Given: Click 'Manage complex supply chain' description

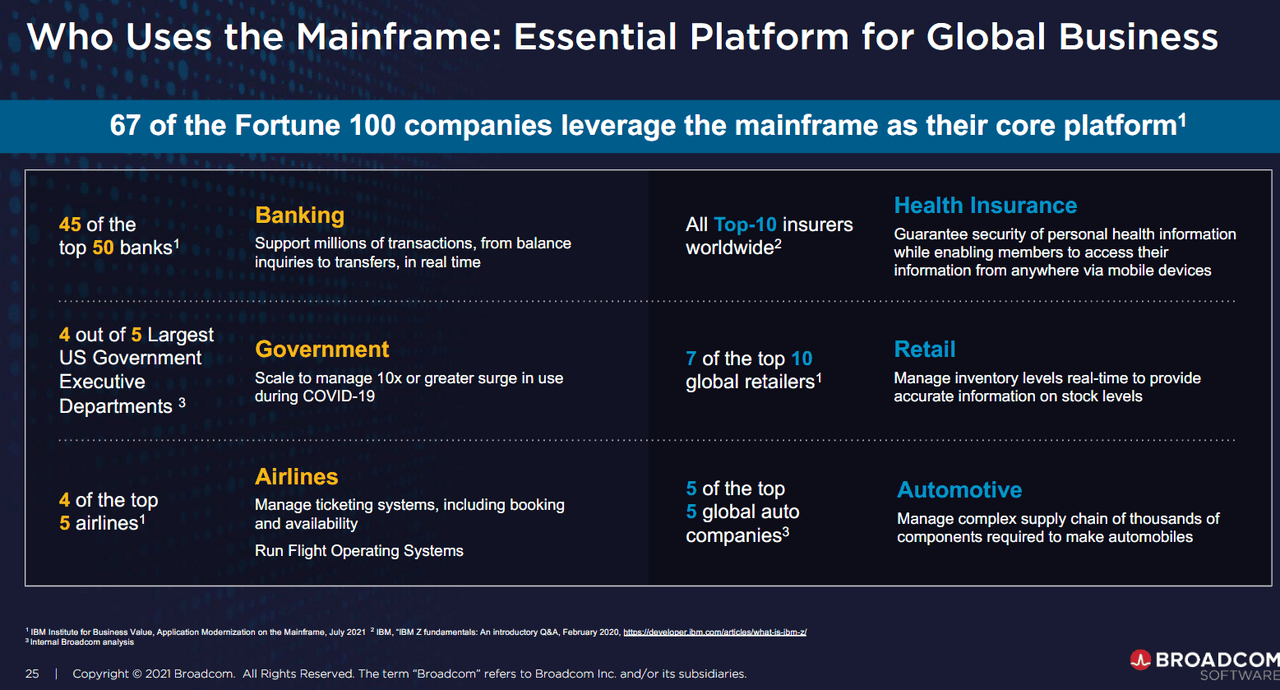Looking at the screenshot, I should pyautogui.click(x=1058, y=527).
